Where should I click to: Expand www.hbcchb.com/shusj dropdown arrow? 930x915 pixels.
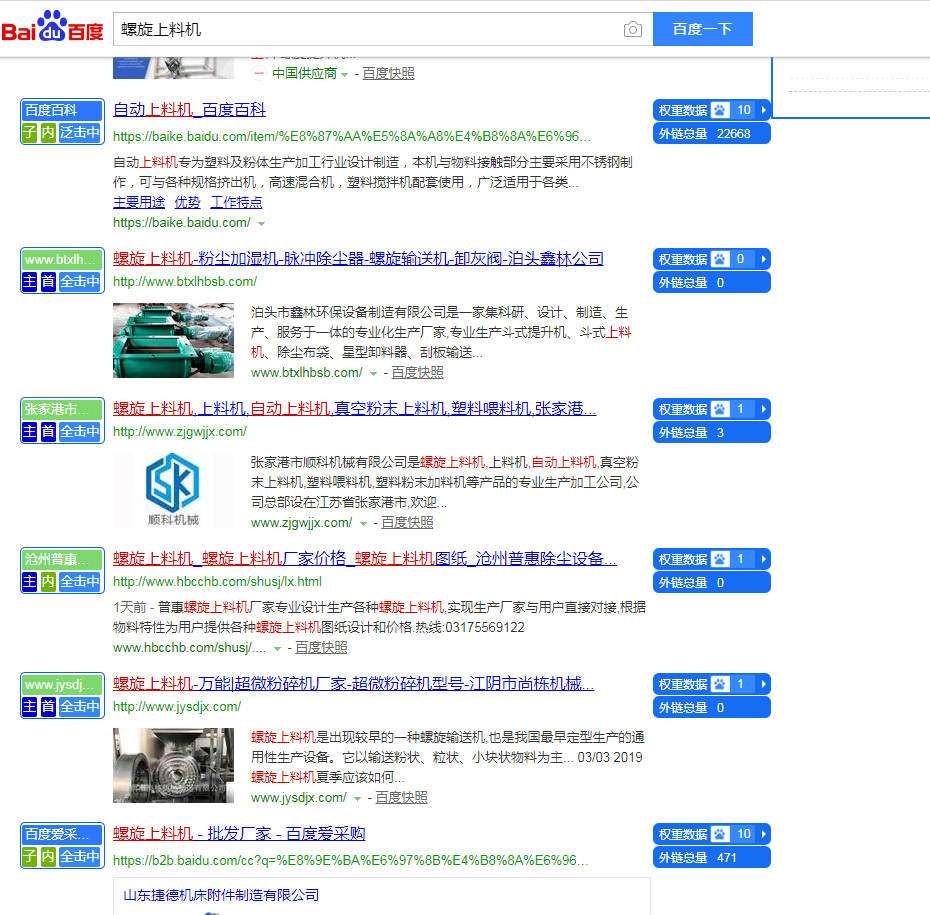277,649
